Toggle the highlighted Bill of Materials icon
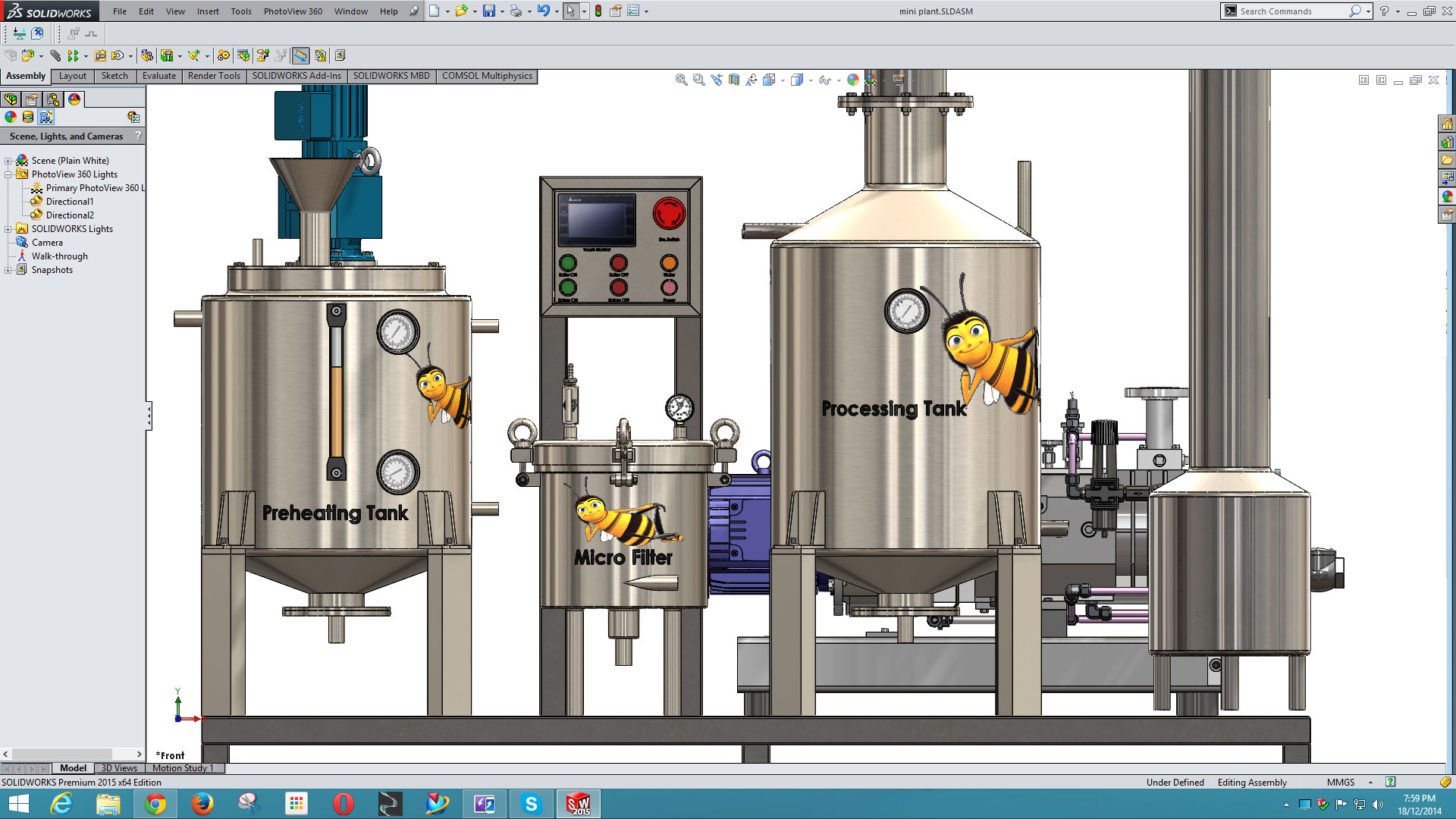 point(300,55)
